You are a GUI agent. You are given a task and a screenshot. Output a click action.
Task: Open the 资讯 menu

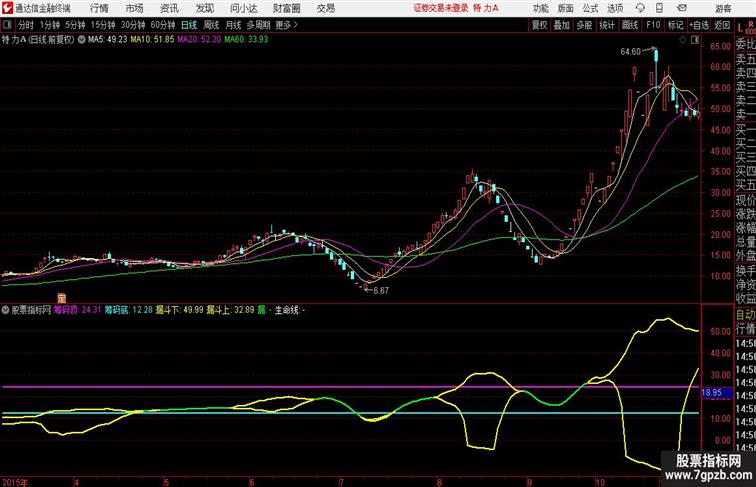pyautogui.click(x=169, y=8)
